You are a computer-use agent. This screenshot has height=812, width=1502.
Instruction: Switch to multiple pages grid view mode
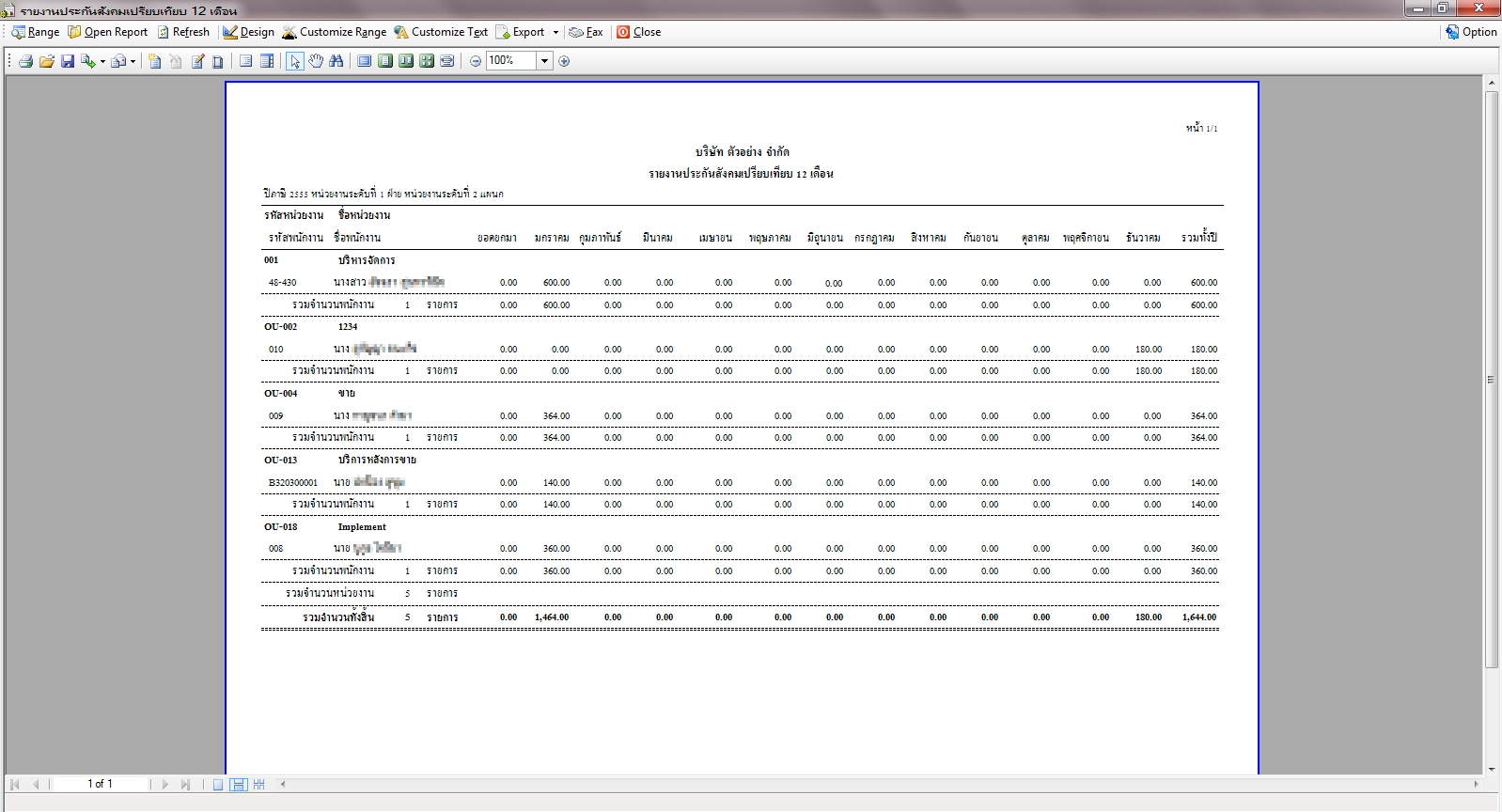[x=259, y=784]
